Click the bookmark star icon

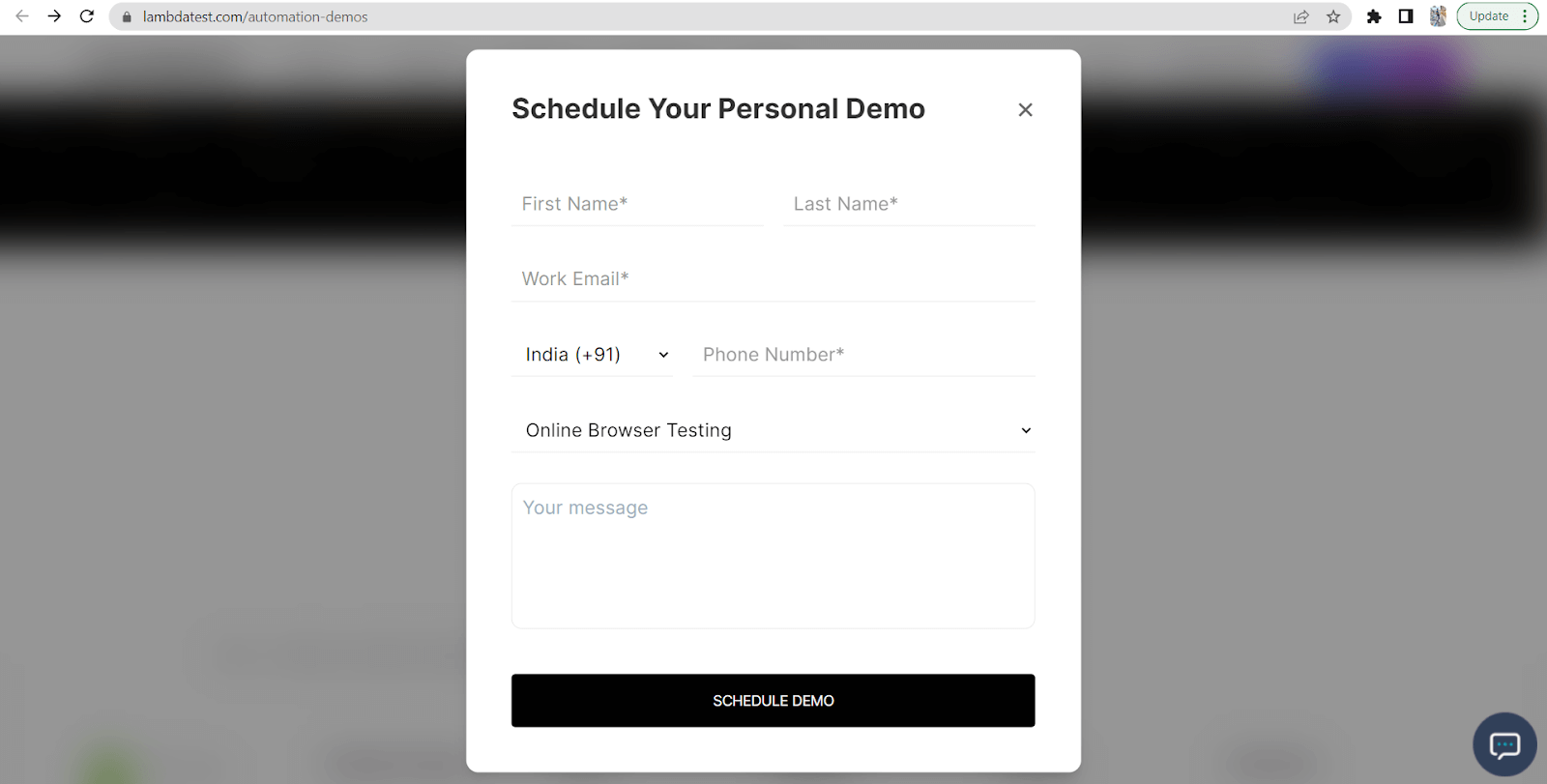pos(1333,16)
